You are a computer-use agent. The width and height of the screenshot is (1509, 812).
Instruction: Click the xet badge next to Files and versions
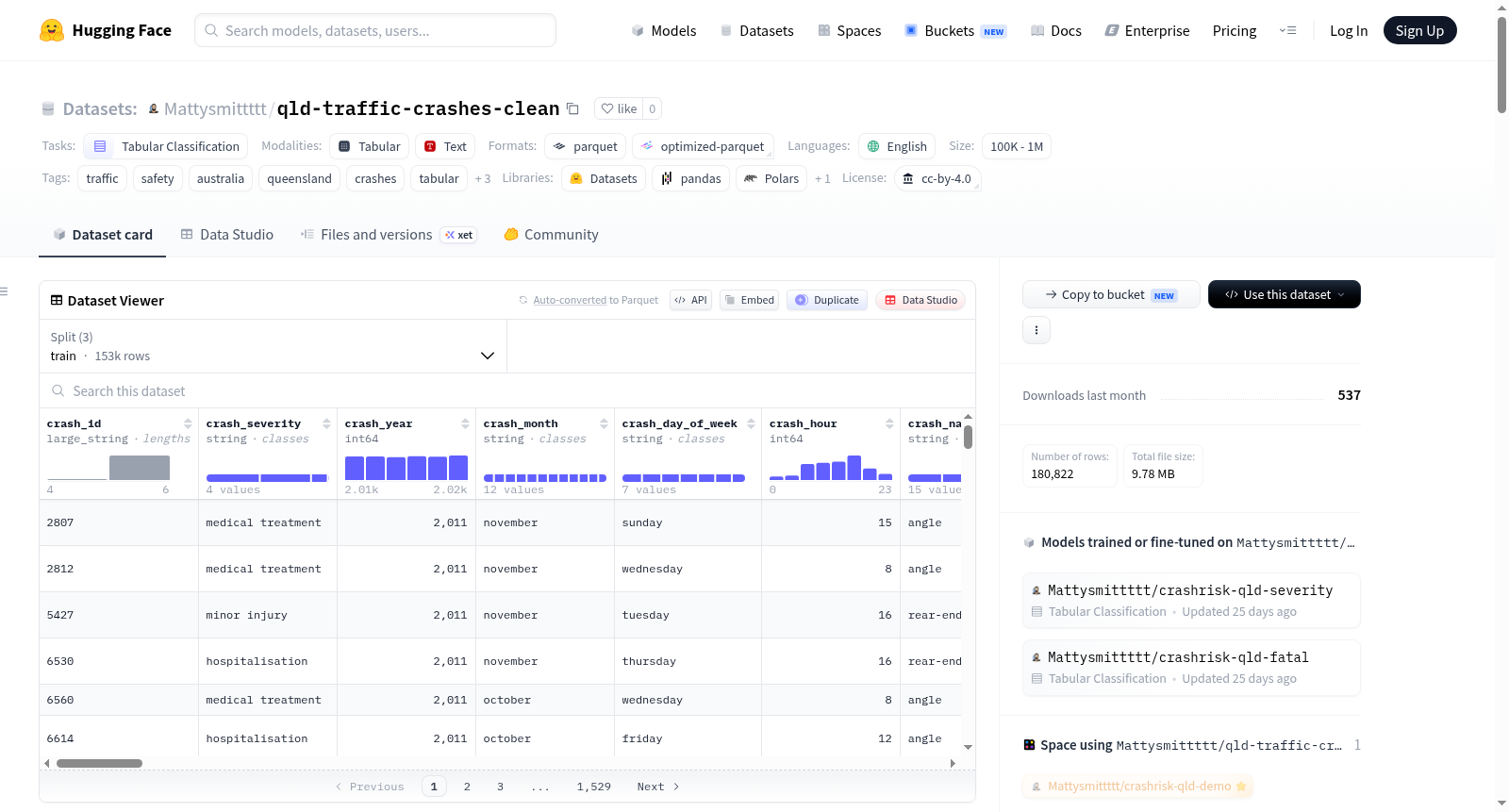(459, 235)
